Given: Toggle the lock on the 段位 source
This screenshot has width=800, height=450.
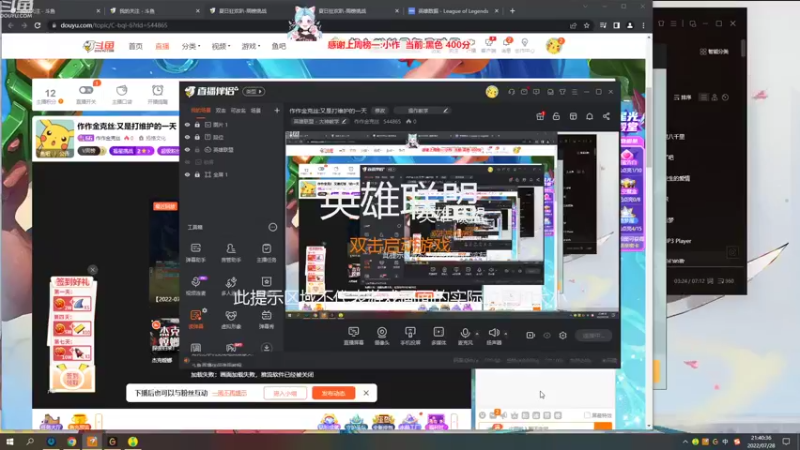Looking at the screenshot, I should [x=197, y=137].
